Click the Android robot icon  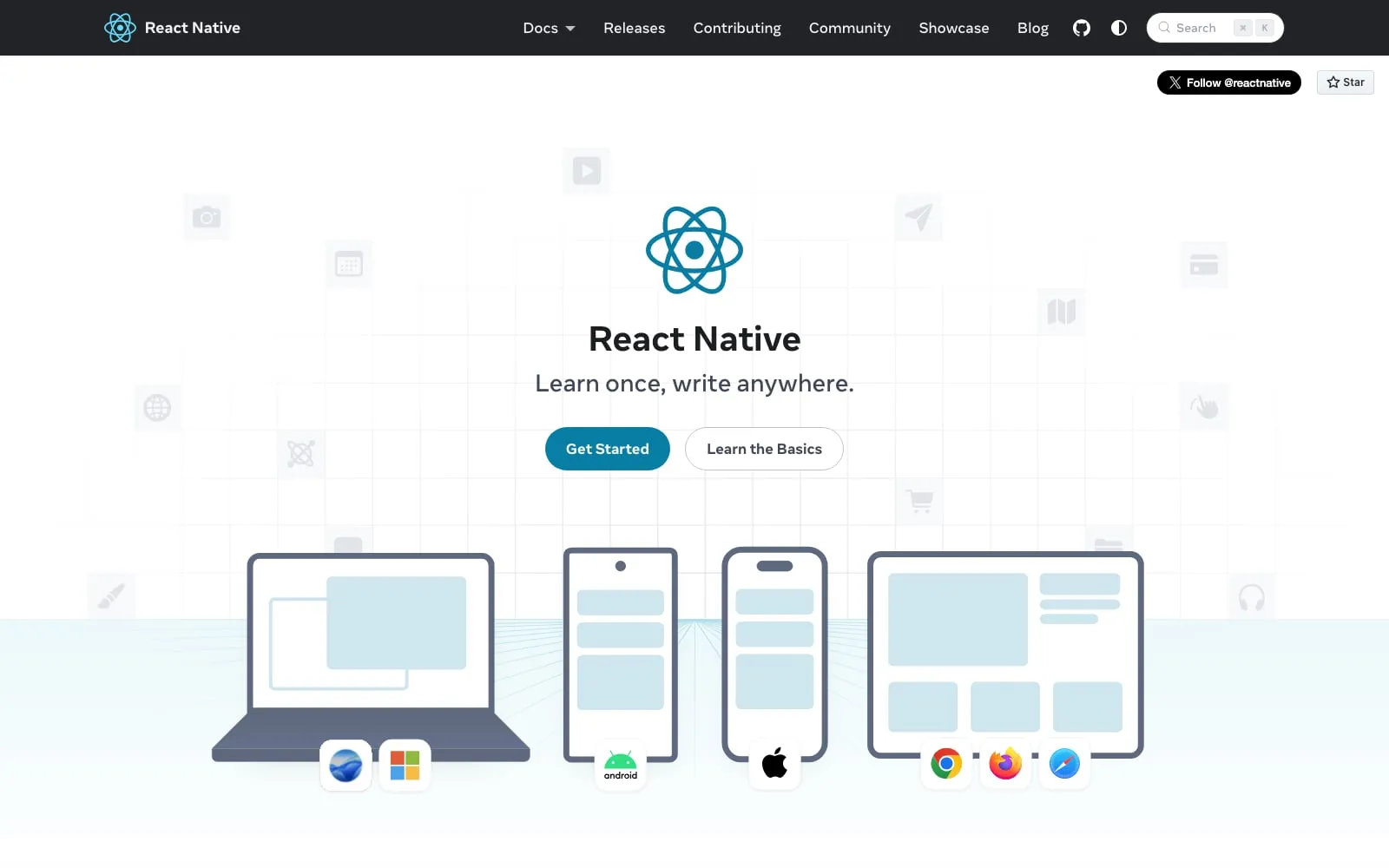621,765
